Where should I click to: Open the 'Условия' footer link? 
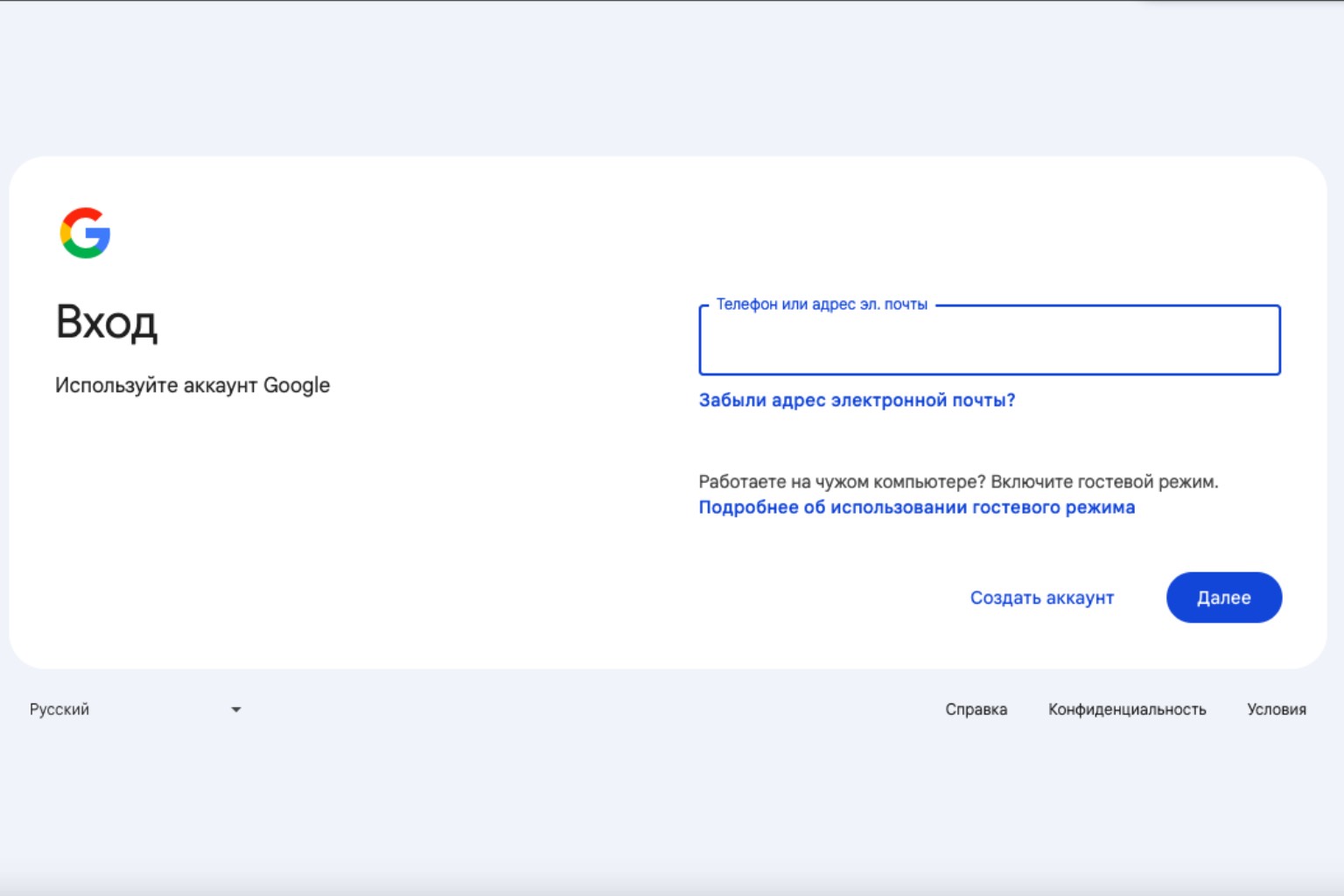tap(1277, 710)
